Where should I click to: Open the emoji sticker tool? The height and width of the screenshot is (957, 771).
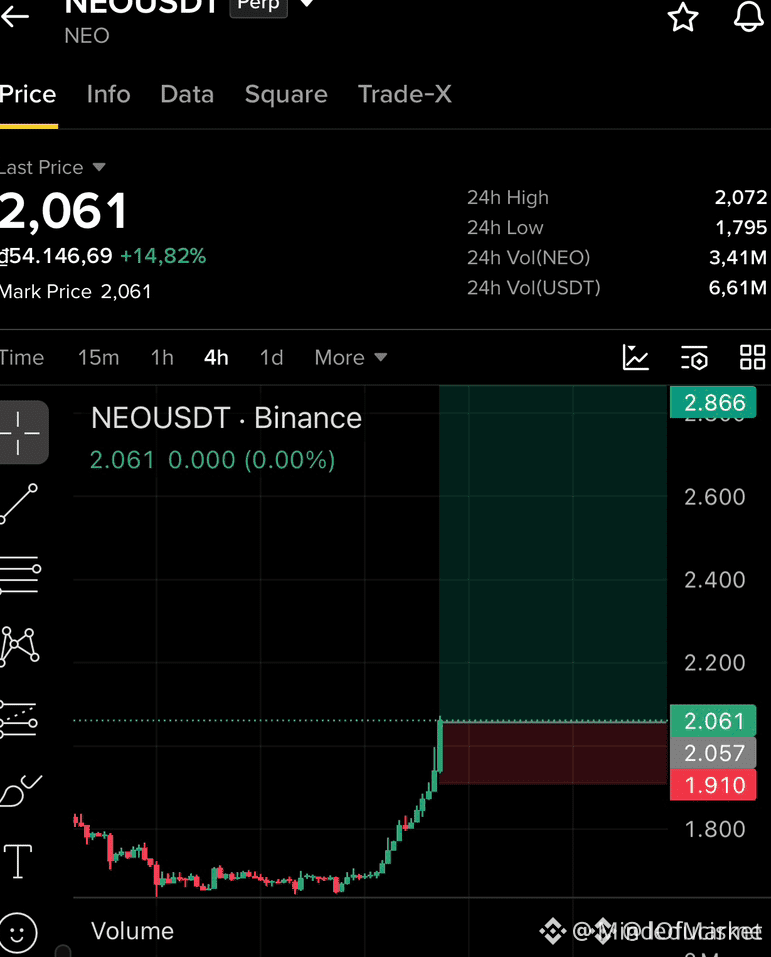(18, 933)
